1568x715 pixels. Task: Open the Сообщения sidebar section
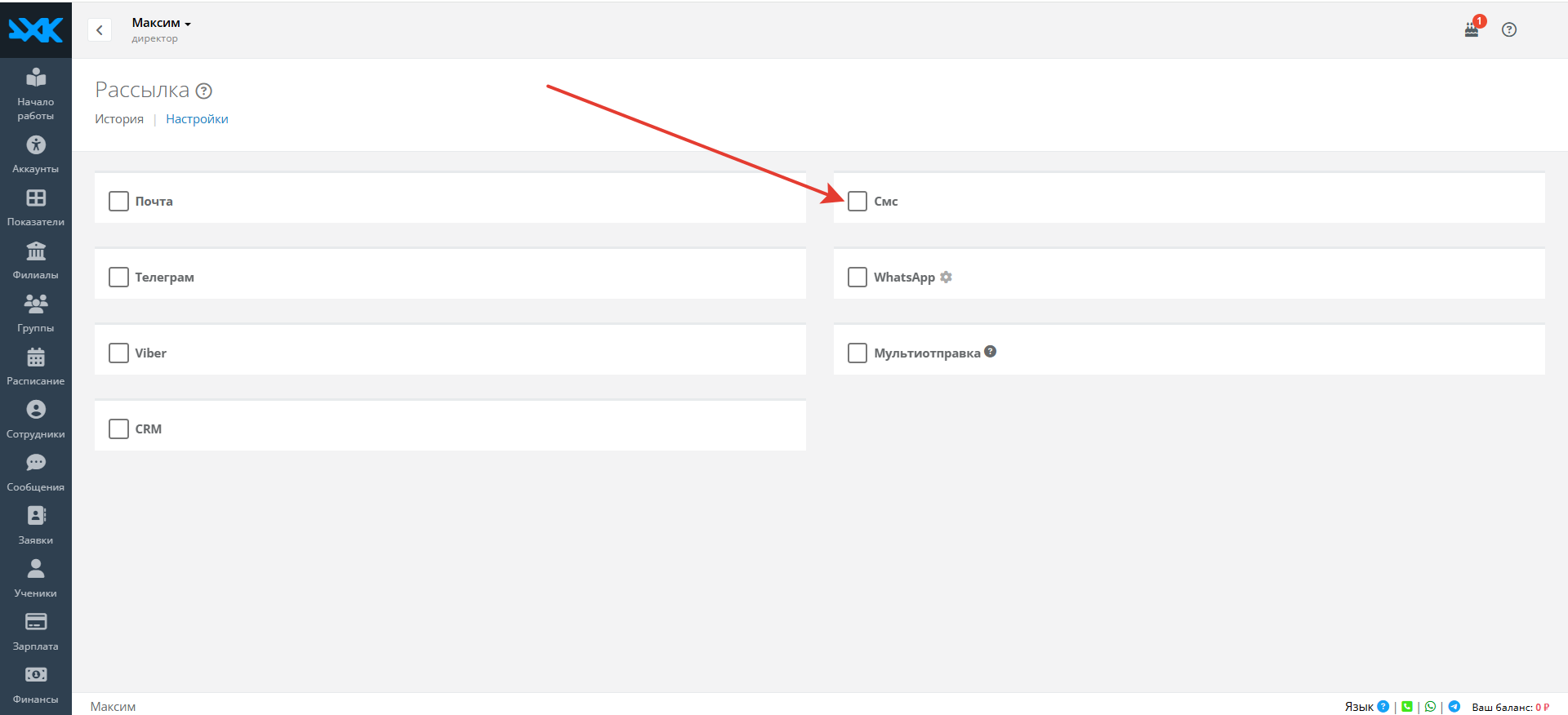click(x=35, y=473)
